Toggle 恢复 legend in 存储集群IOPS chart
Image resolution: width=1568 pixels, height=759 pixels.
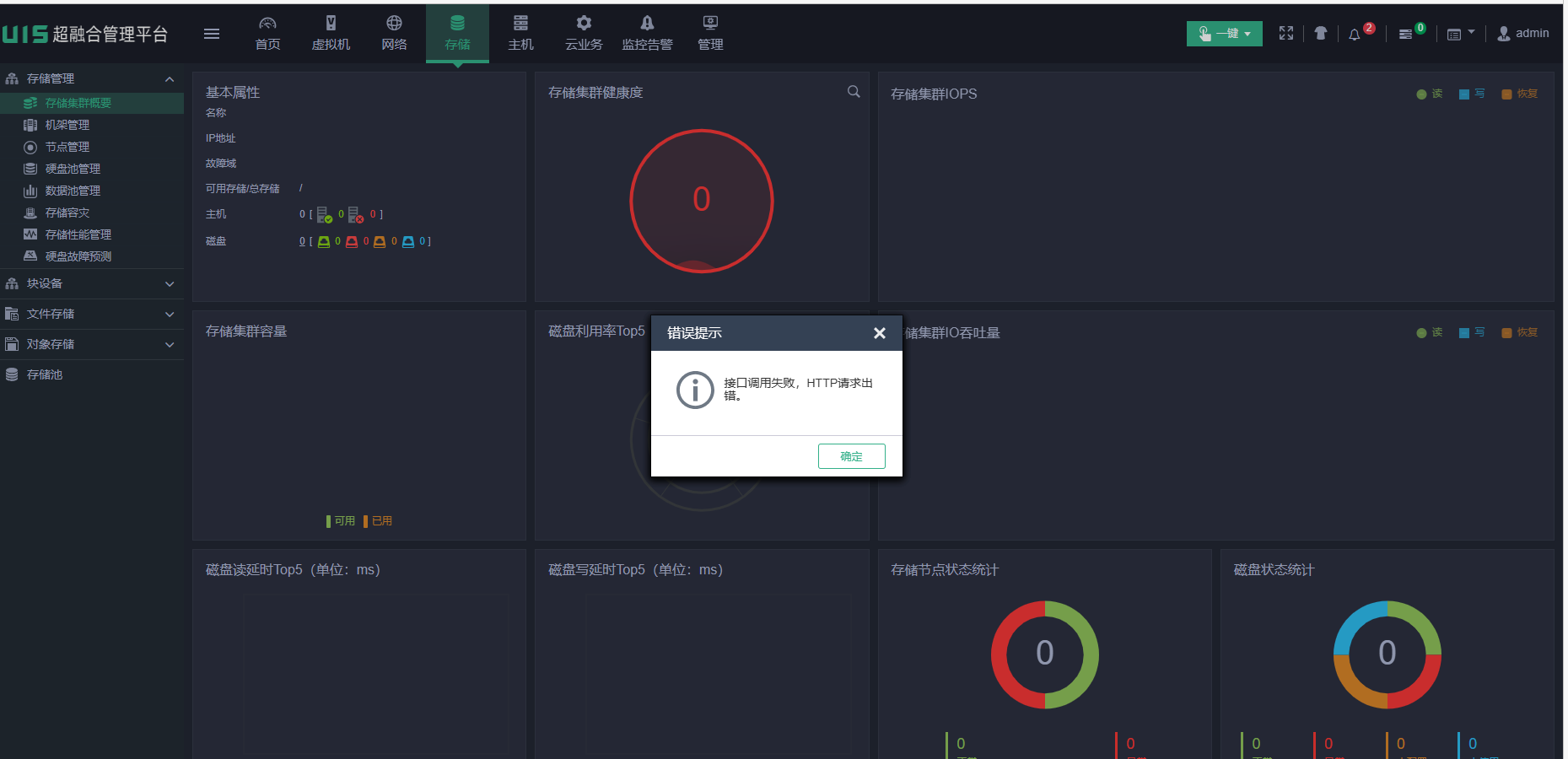[x=1520, y=94]
